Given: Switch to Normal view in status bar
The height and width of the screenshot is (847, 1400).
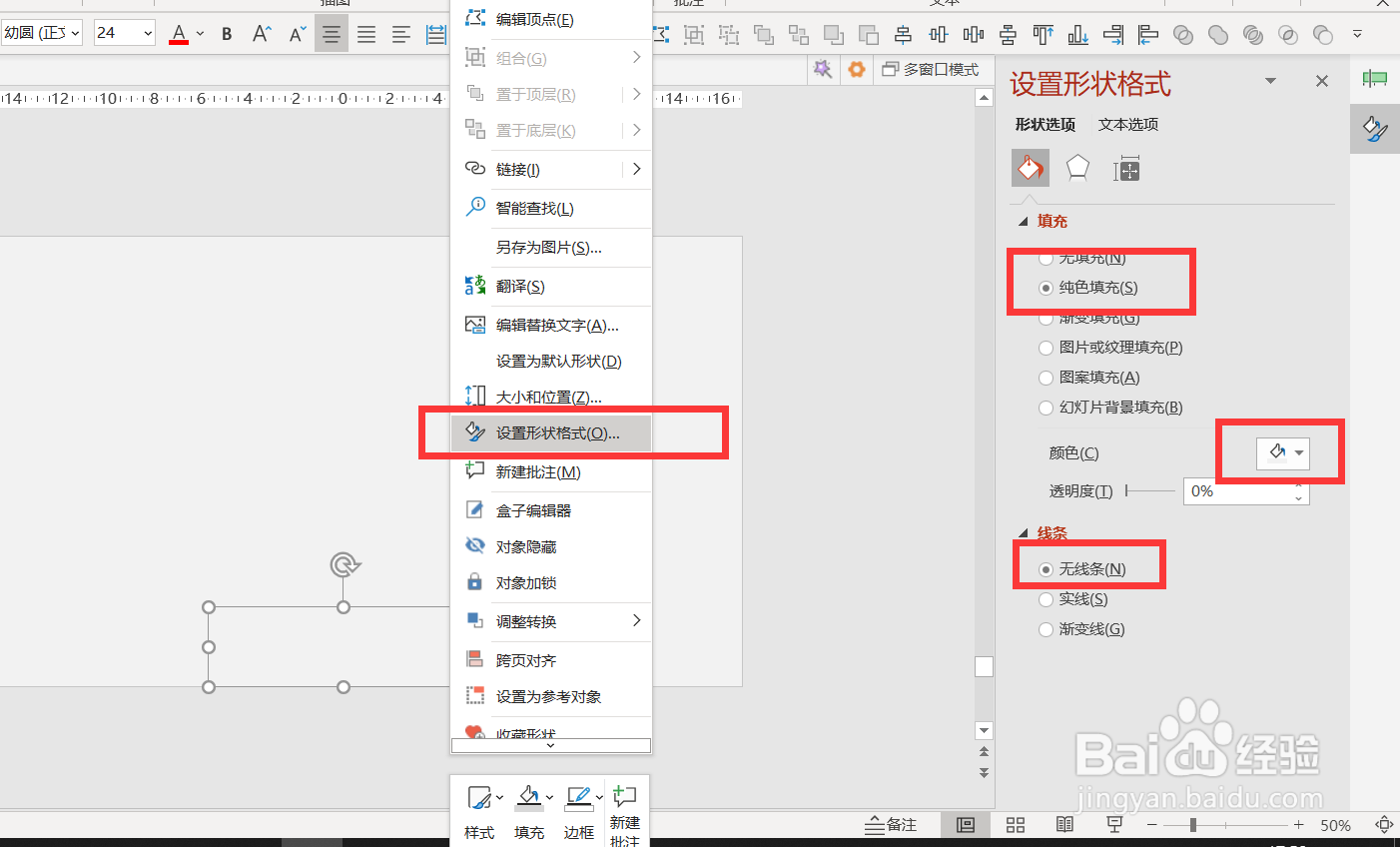Looking at the screenshot, I should (966, 825).
